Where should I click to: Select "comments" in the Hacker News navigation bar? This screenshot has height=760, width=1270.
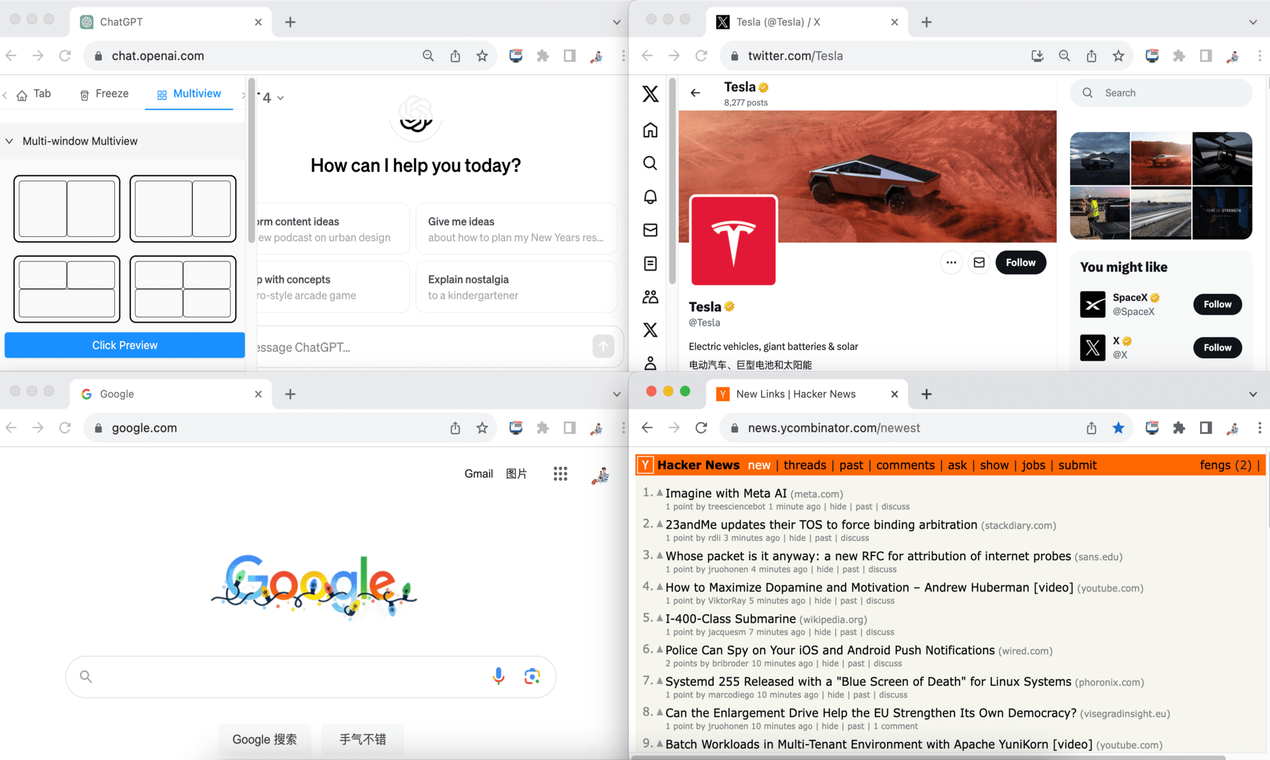(905, 465)
